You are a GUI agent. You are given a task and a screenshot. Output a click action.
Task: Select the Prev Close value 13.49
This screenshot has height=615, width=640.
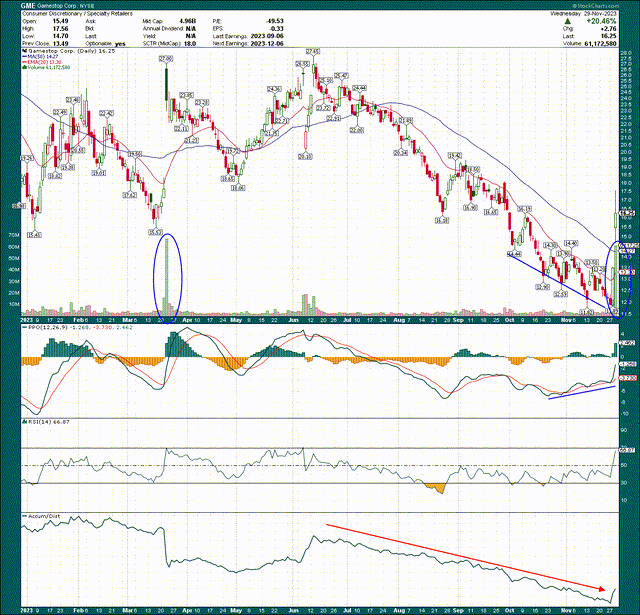pos(61,43)
